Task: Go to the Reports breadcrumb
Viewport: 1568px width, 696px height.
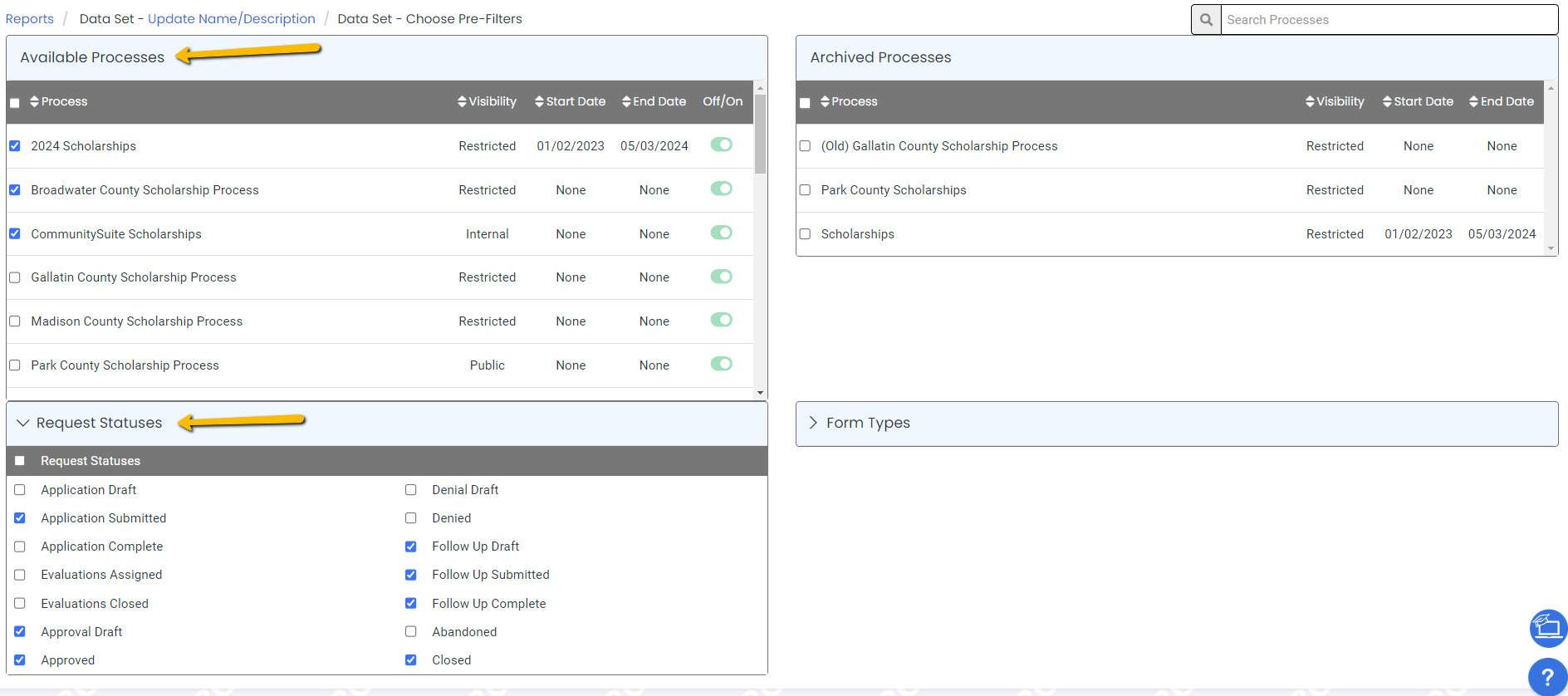Action: pos(30,19)
